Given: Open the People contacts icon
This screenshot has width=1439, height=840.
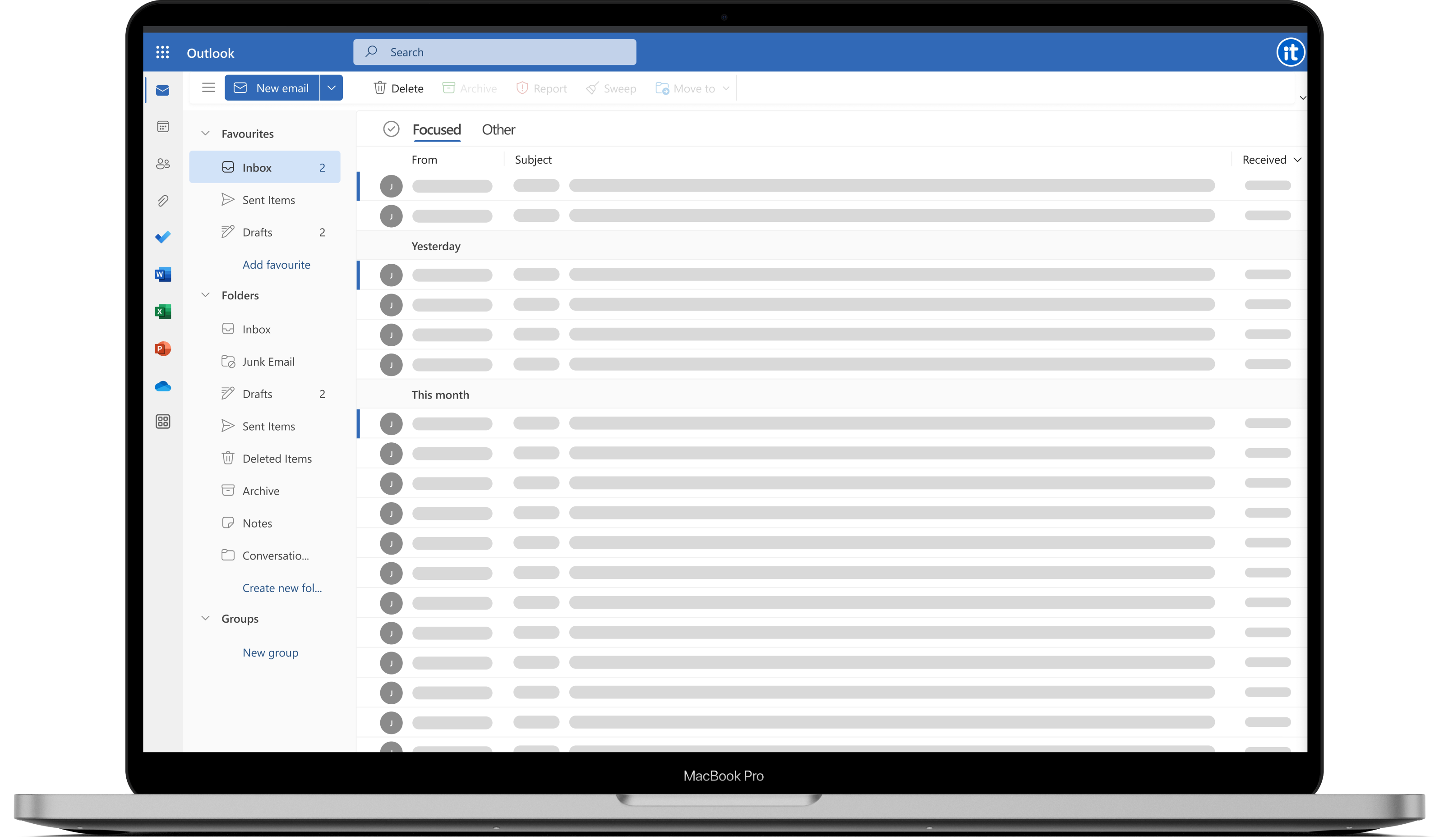Looking at the screenshot, I should [x=163, y=164].
